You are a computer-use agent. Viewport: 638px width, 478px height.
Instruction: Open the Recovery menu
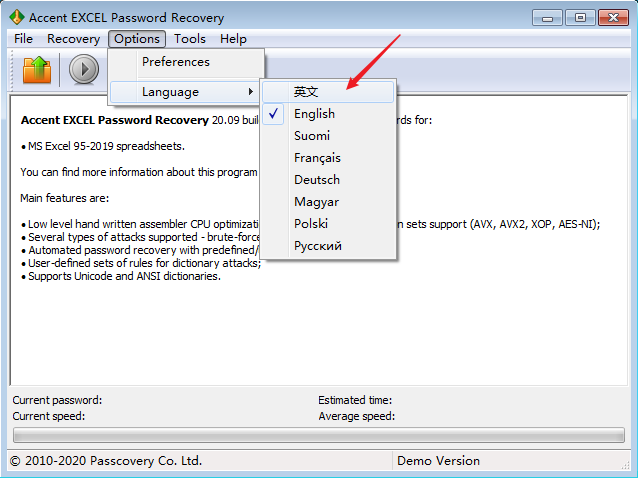point(73,39)
